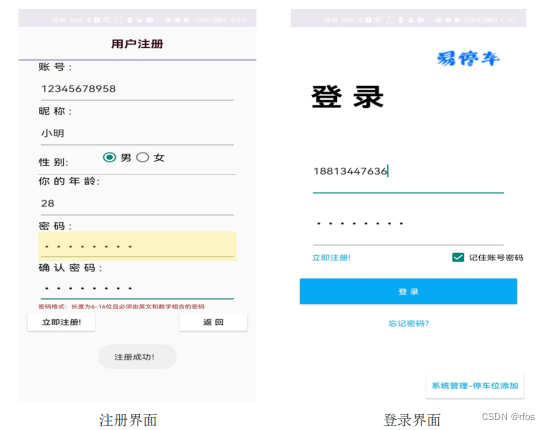Click the 昵称: label
The image size is (550, 430).
[x=55, y=111]
